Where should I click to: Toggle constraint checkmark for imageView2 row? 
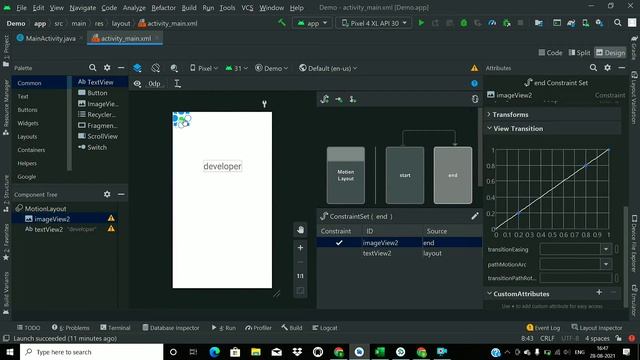(x=339, y=242)
